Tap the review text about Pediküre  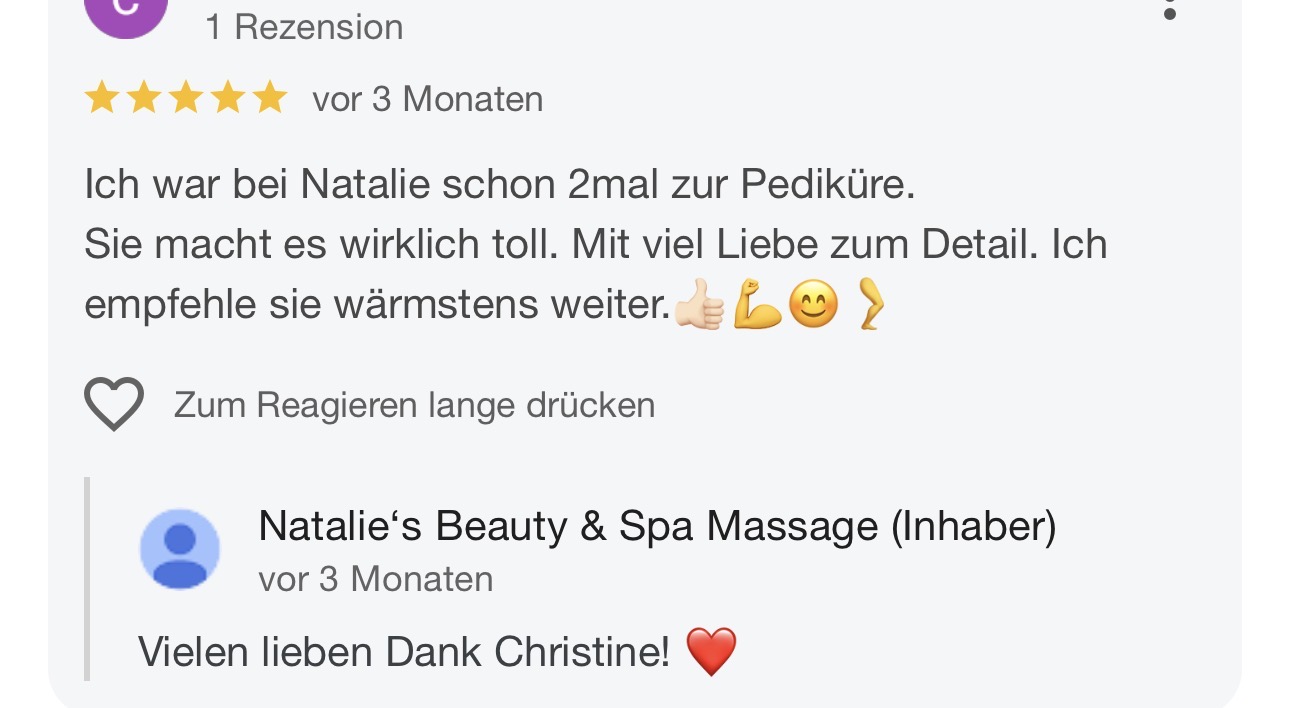click(x=596, y=245)
